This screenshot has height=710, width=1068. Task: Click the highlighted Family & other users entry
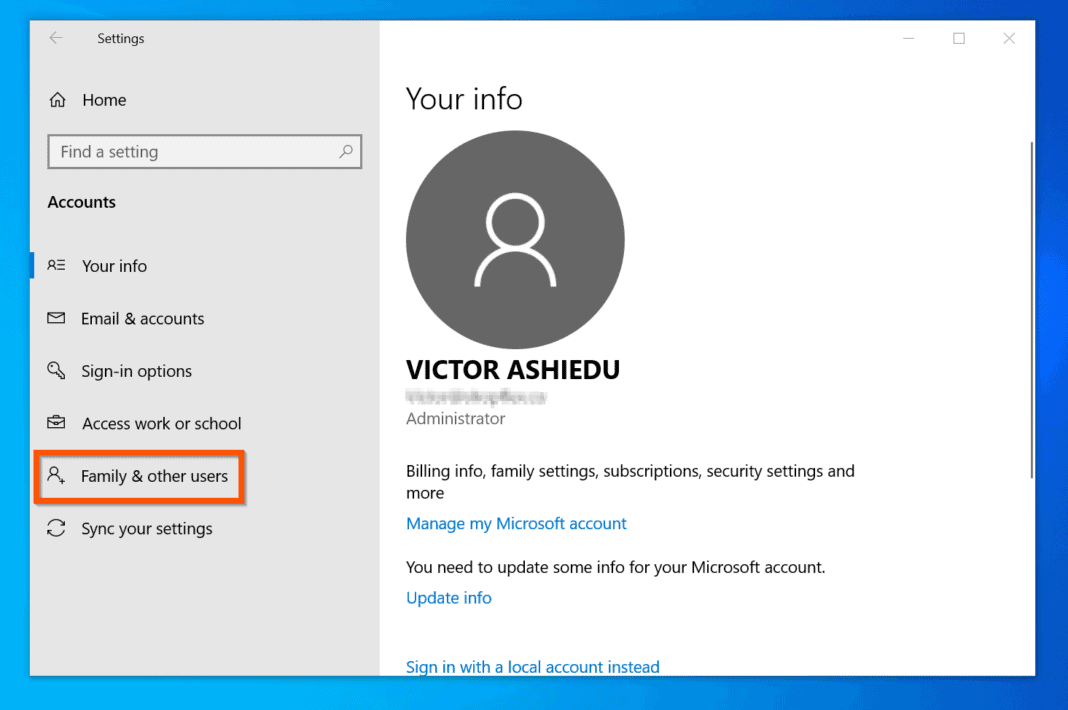151,477
